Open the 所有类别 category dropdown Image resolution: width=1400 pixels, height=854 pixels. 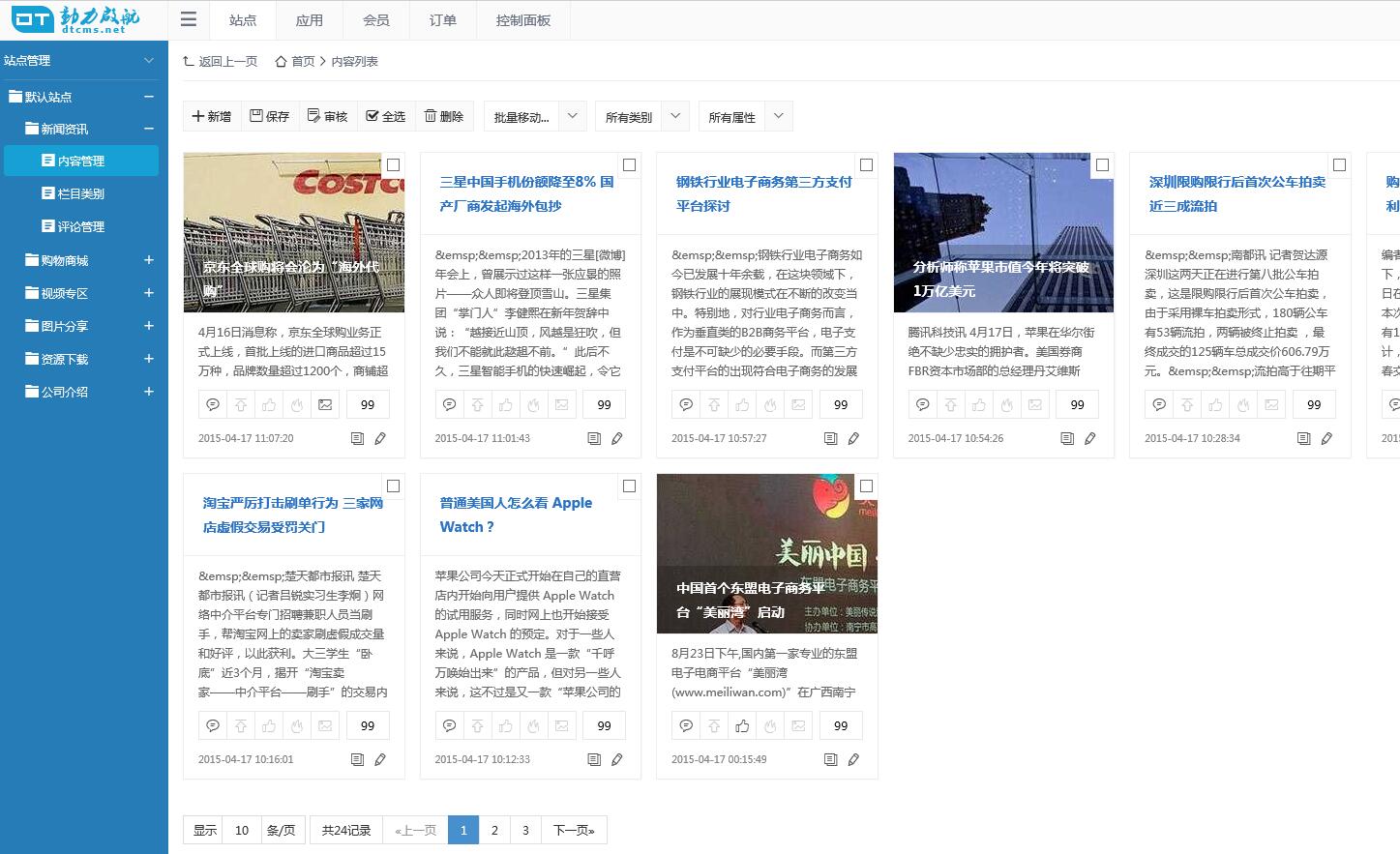coord(641,116)
